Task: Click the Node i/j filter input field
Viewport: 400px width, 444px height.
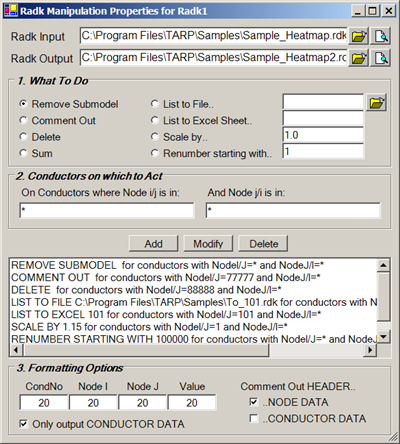Action: pyautogui.click(x=107, y=210)
